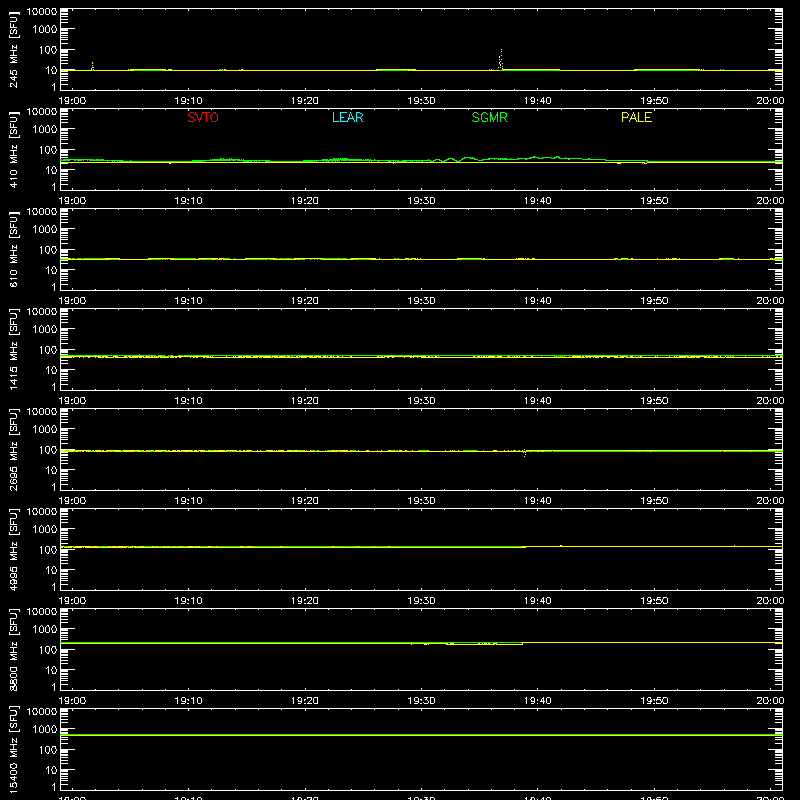Screen dimensions: 800x800
Task: Click the 20:00 time label under the 410 MHz plot
Action: (x=770, y=201)
